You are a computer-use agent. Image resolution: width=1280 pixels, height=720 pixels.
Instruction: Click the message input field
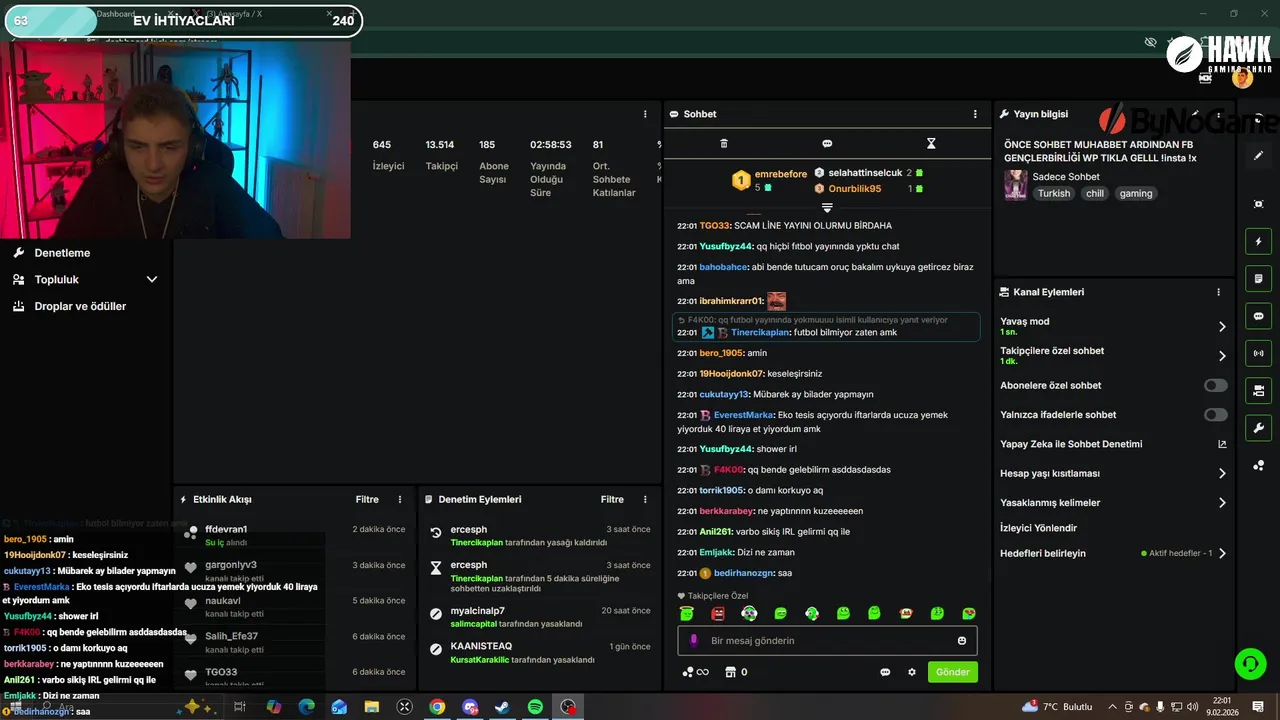pos(827,641)
